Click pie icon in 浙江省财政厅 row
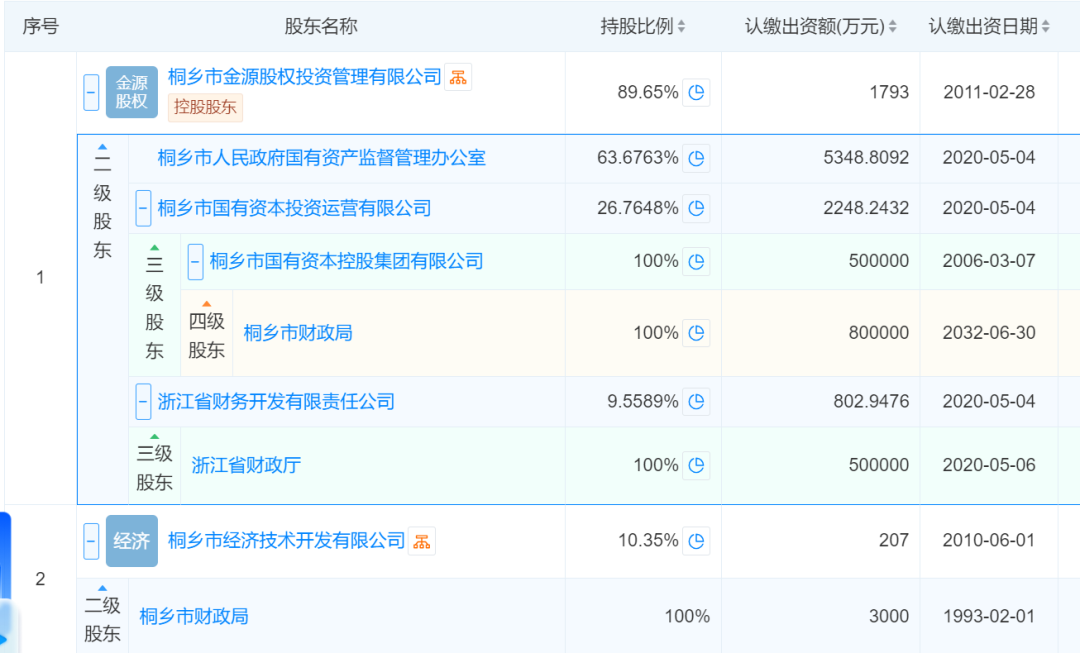This screenshot has height=653, width=1080. [696, 466]
